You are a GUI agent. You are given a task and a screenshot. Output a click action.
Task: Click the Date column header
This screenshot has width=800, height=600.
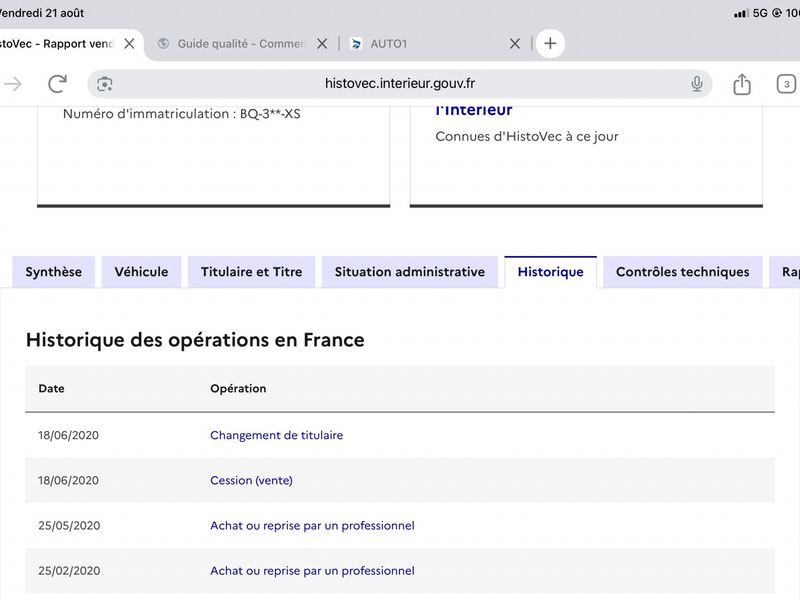(52, 388)
